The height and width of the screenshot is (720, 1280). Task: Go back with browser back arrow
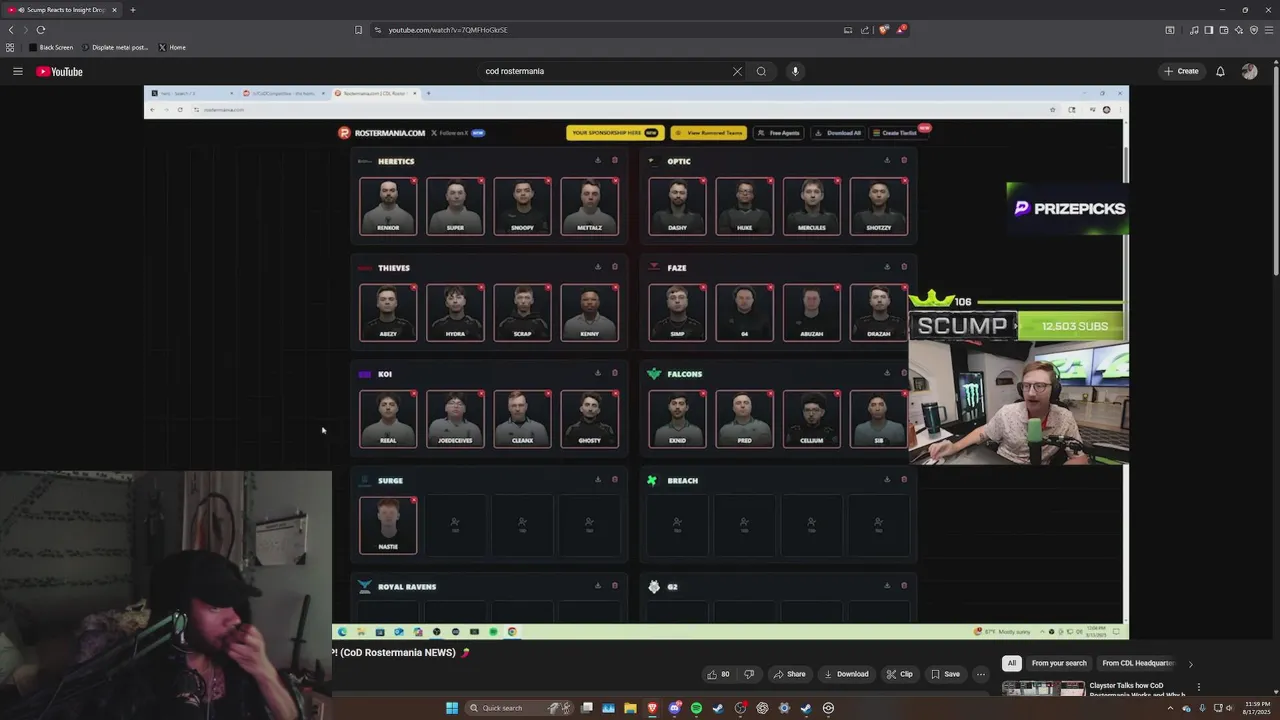coord(11,30)
